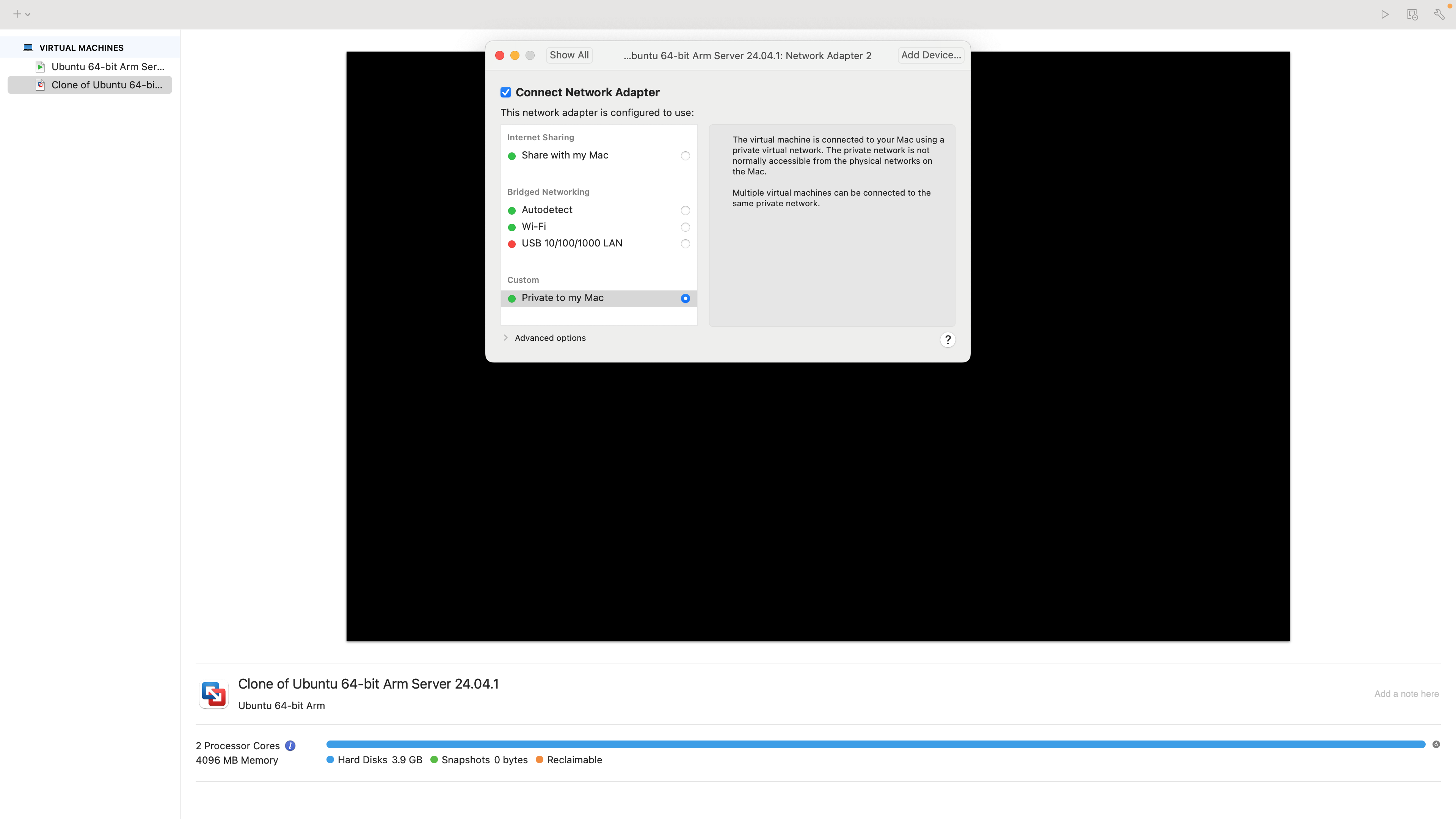Click the 4096 MB Memory text
The image size is (1456, 819).
tap(237, 760)
